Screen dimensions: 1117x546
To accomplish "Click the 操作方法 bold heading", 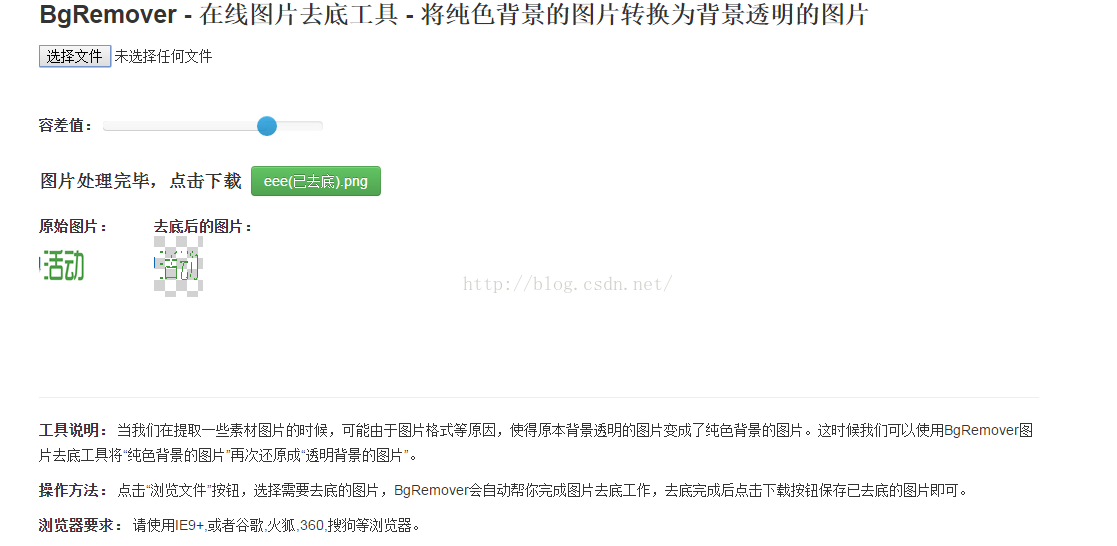I will 73,490.
